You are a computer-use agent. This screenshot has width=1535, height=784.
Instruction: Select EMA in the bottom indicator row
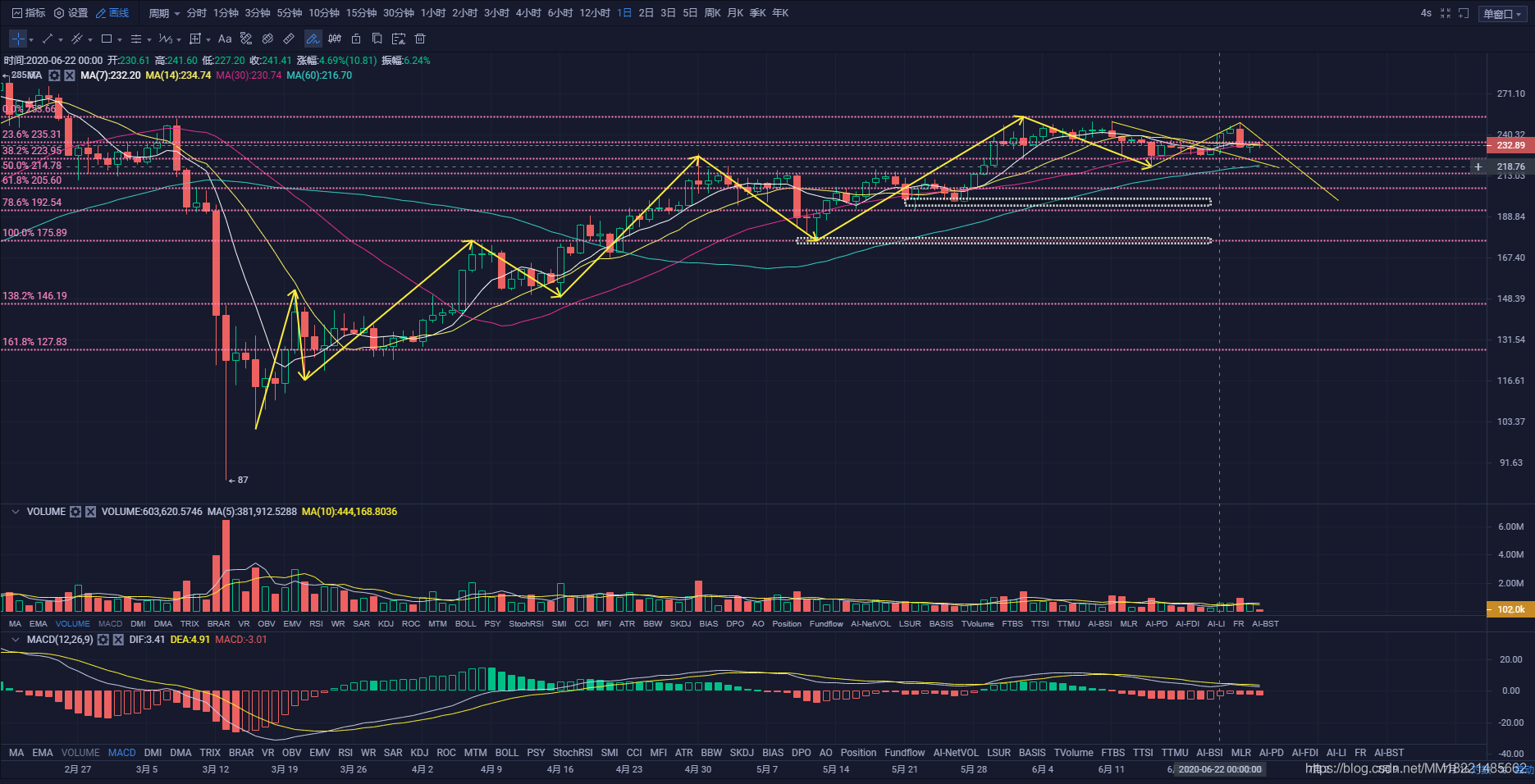point(43,753)
